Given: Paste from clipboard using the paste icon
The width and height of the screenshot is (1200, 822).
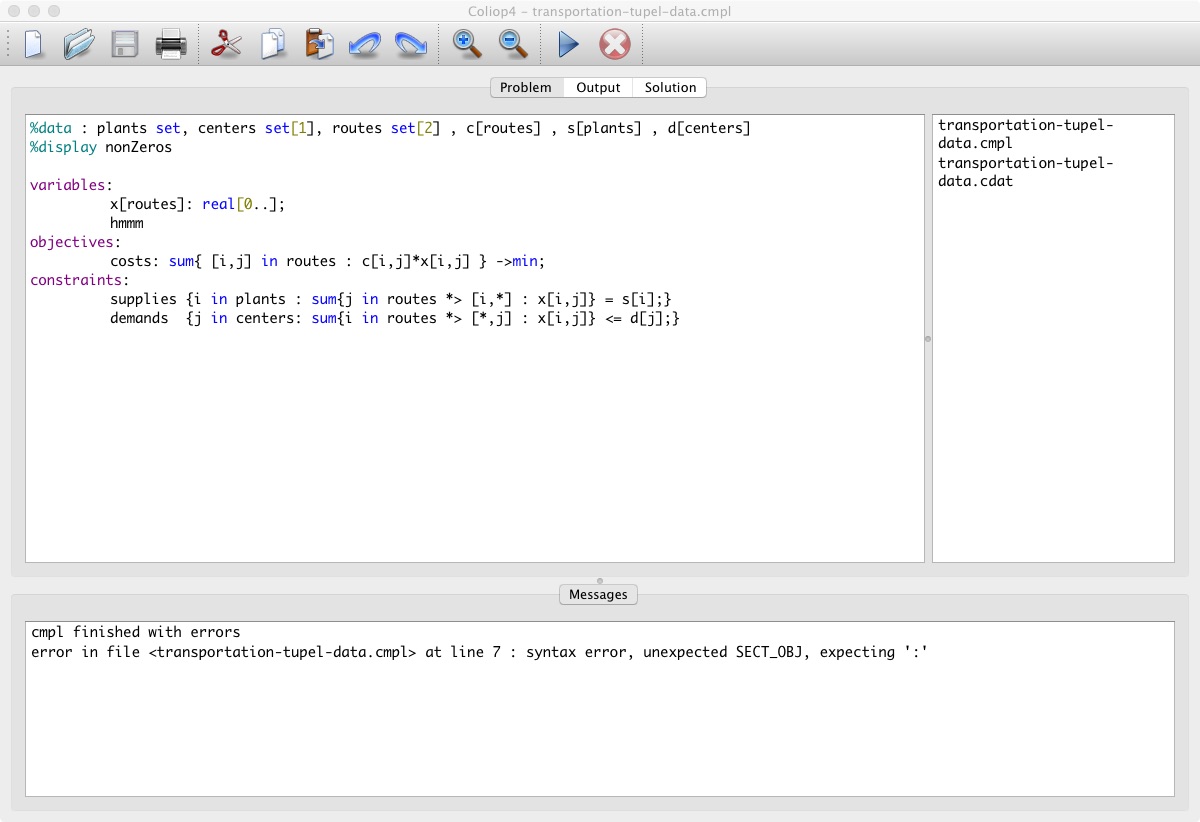Looking at the screenshot, I should (x=319, y=45).
